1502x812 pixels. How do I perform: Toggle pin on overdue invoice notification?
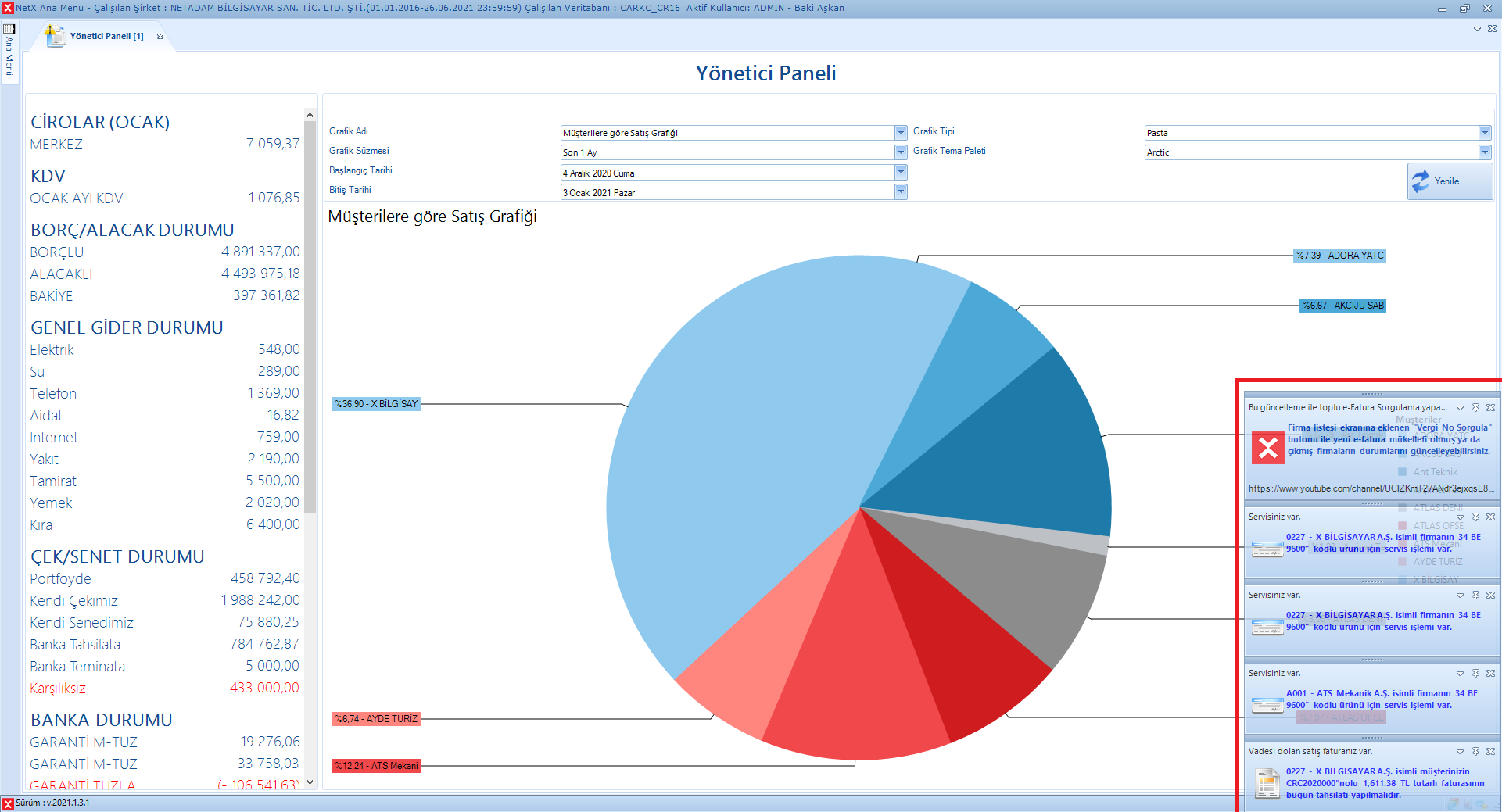point(1475,752)
